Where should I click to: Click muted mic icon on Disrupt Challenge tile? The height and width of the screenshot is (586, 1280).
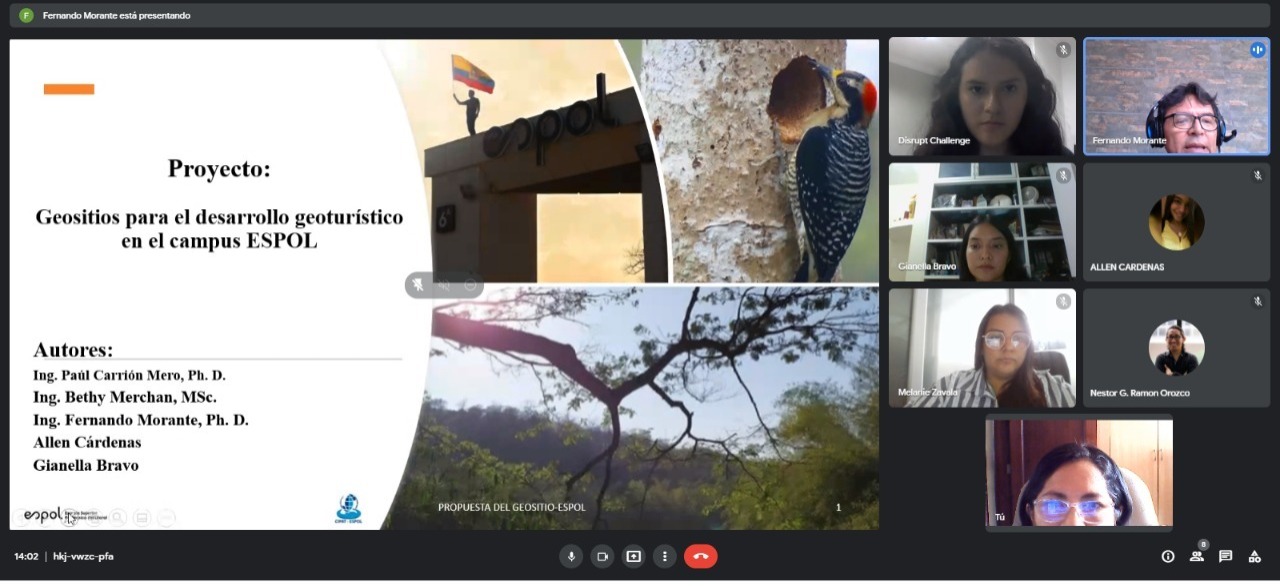tap(1063, 50)
